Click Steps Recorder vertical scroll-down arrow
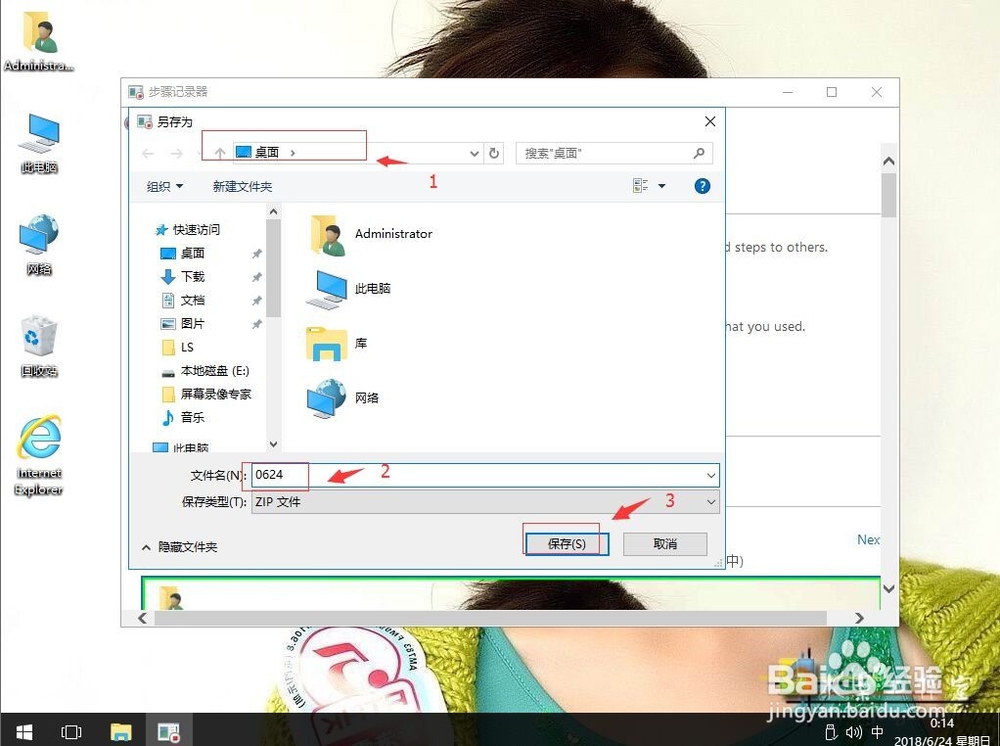This screenshot has height=746, width=1000. [x=889, y=589]
